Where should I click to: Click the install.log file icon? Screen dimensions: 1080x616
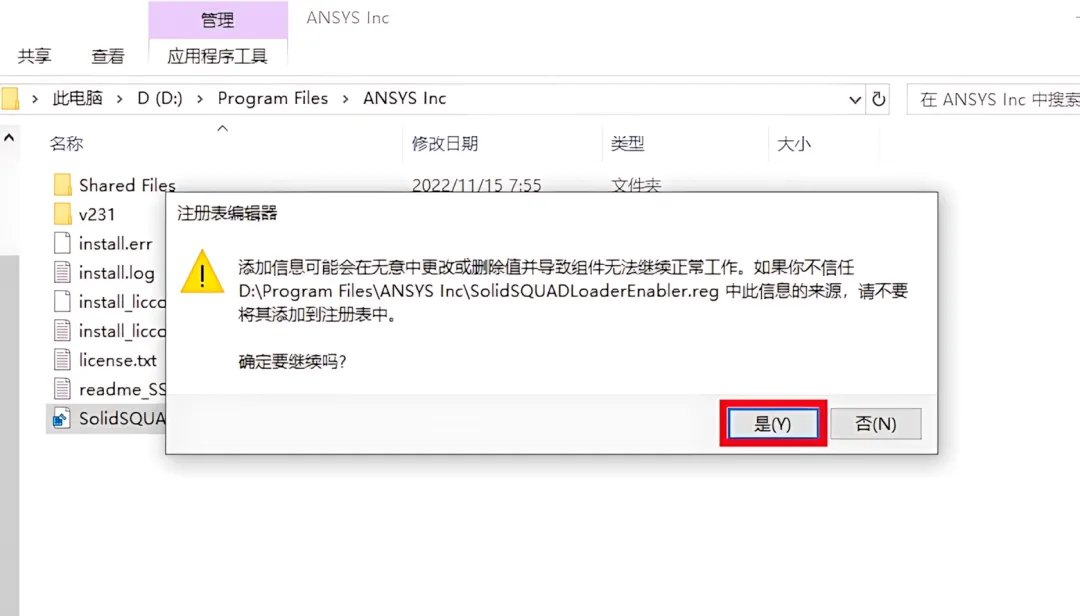coord(62,272)
